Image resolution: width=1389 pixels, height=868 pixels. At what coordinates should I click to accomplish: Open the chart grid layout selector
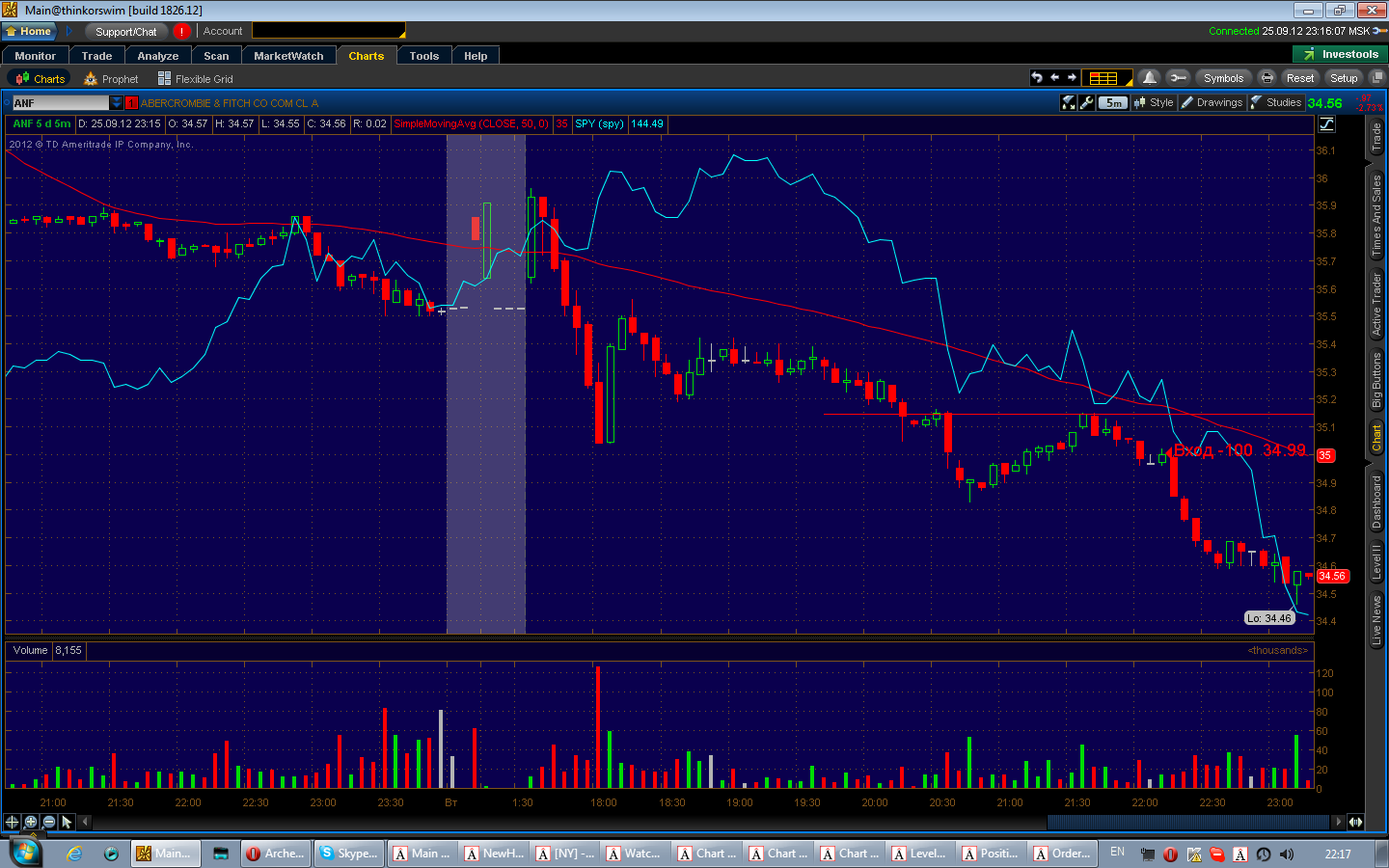coord(1106,78)
